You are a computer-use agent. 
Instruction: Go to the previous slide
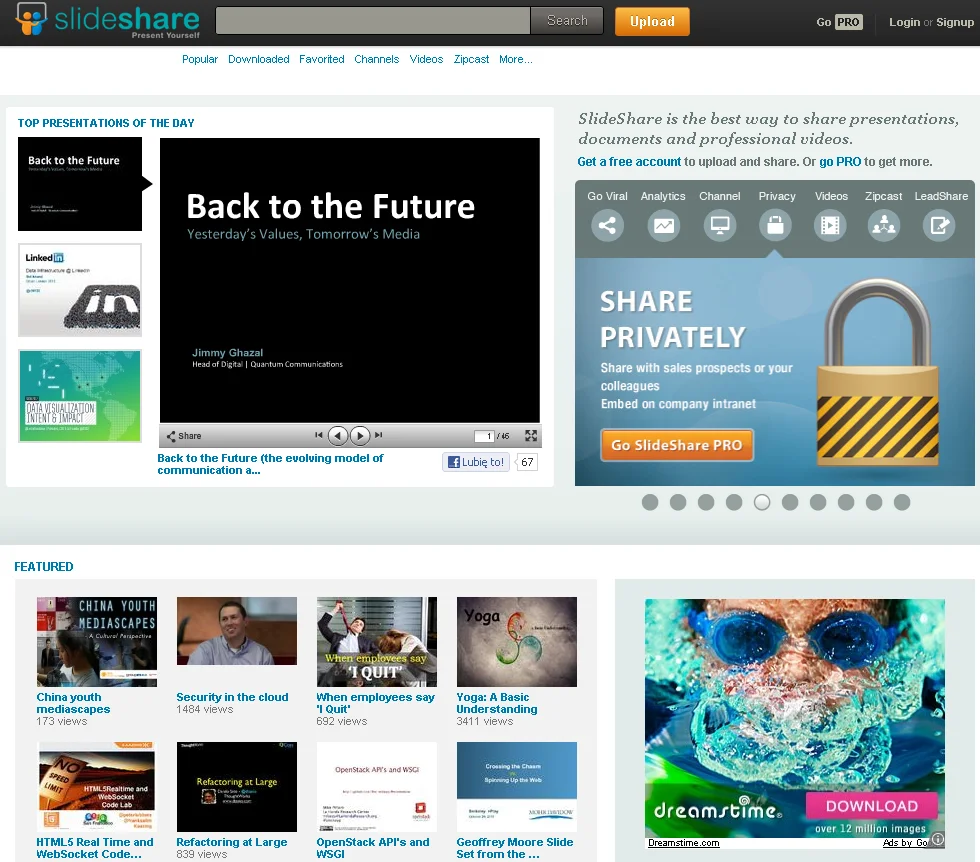click(338, 435)
